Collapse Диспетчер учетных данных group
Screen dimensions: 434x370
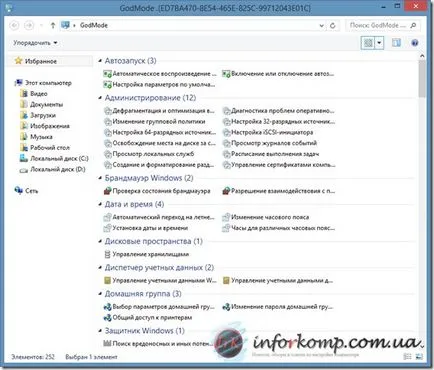pyautogui.click(x=100, y=267)
